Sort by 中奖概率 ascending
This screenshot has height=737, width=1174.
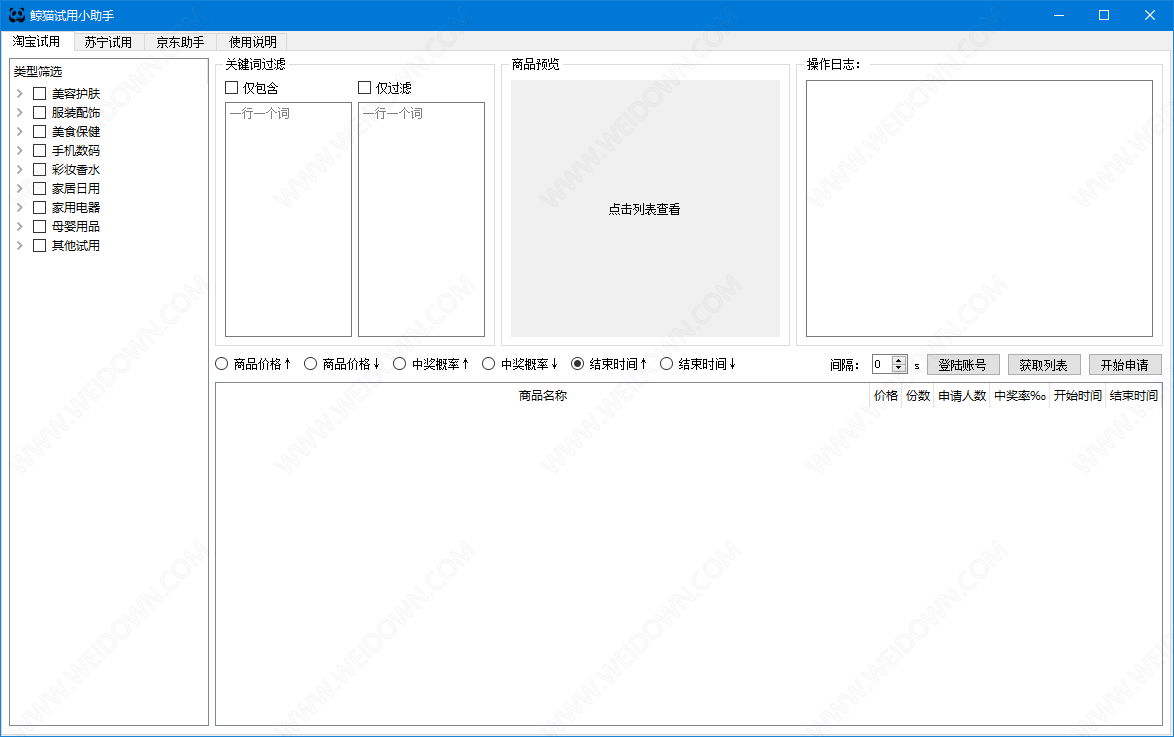[x=400, y=364]
